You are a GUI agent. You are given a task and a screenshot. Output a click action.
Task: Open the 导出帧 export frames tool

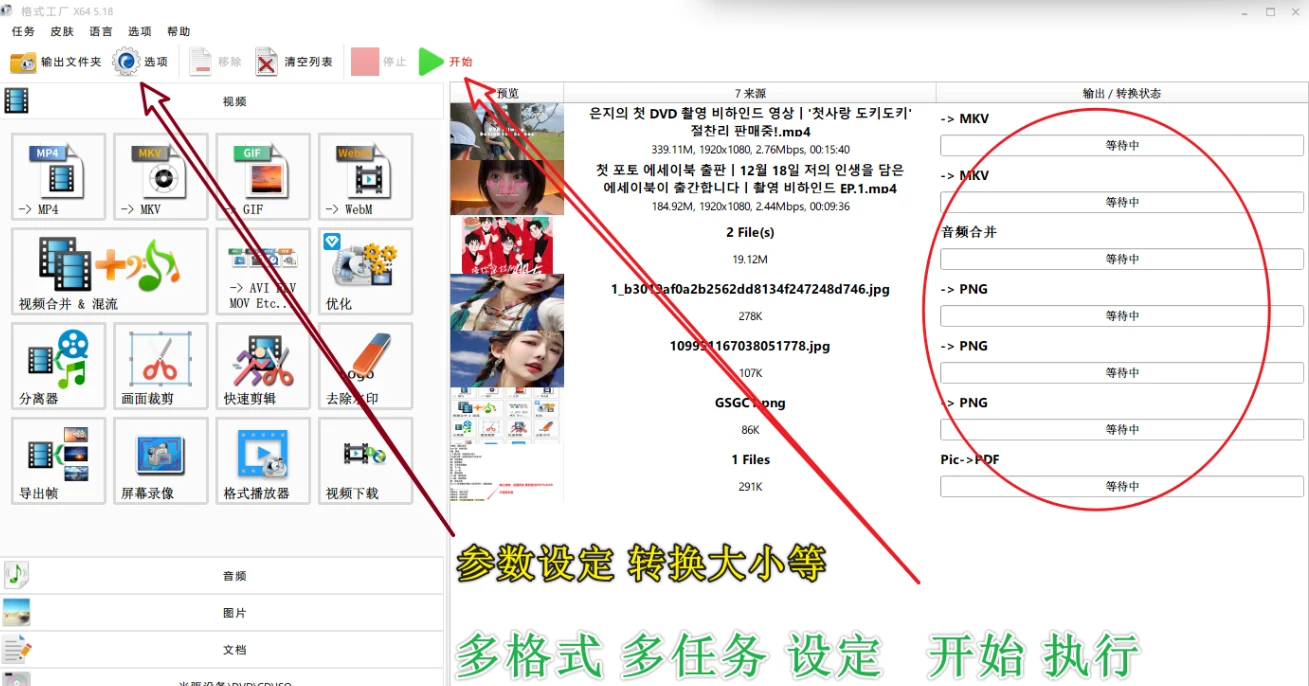[x=58, y=460]
